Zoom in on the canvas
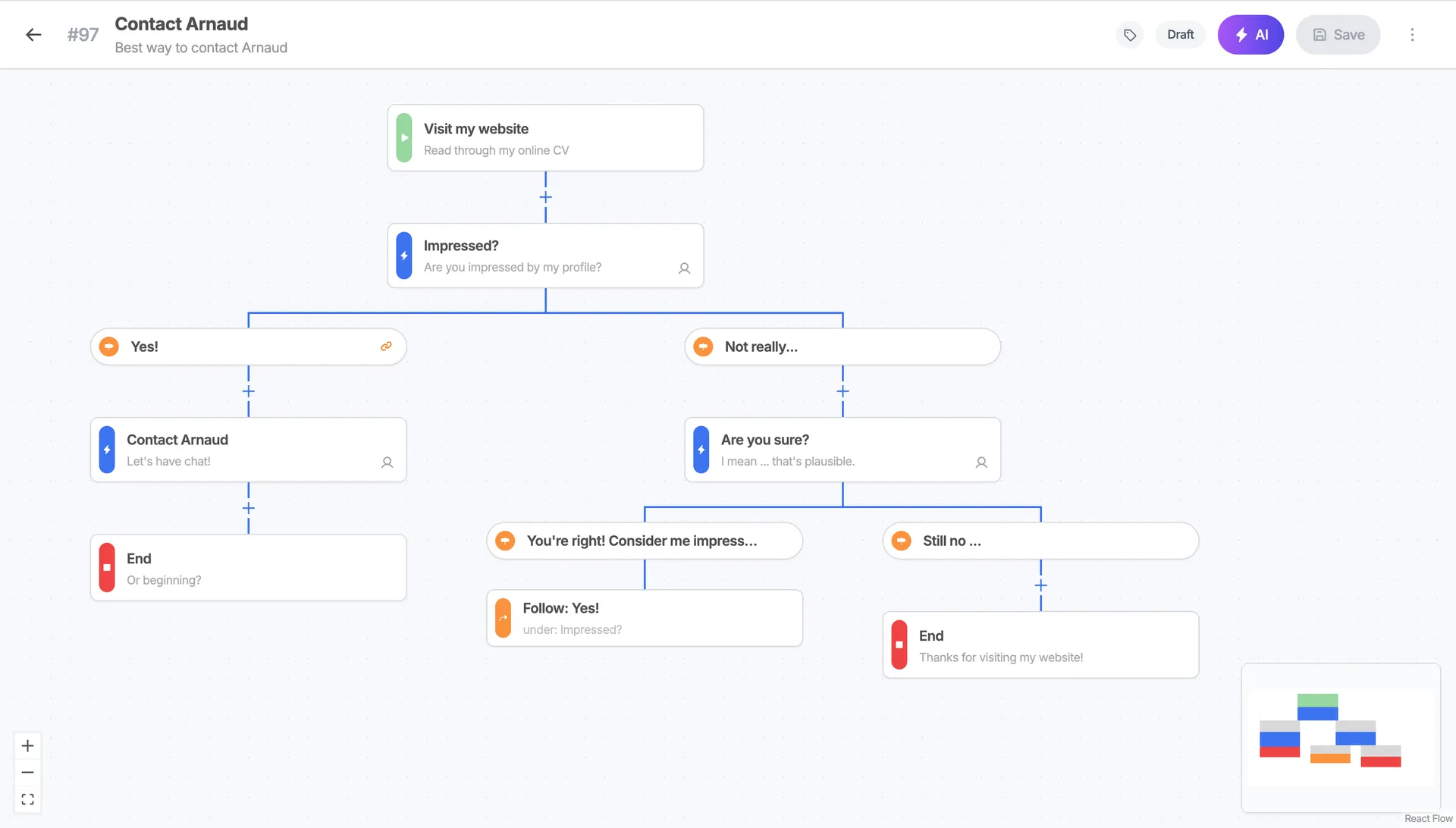 pos(28,746)
